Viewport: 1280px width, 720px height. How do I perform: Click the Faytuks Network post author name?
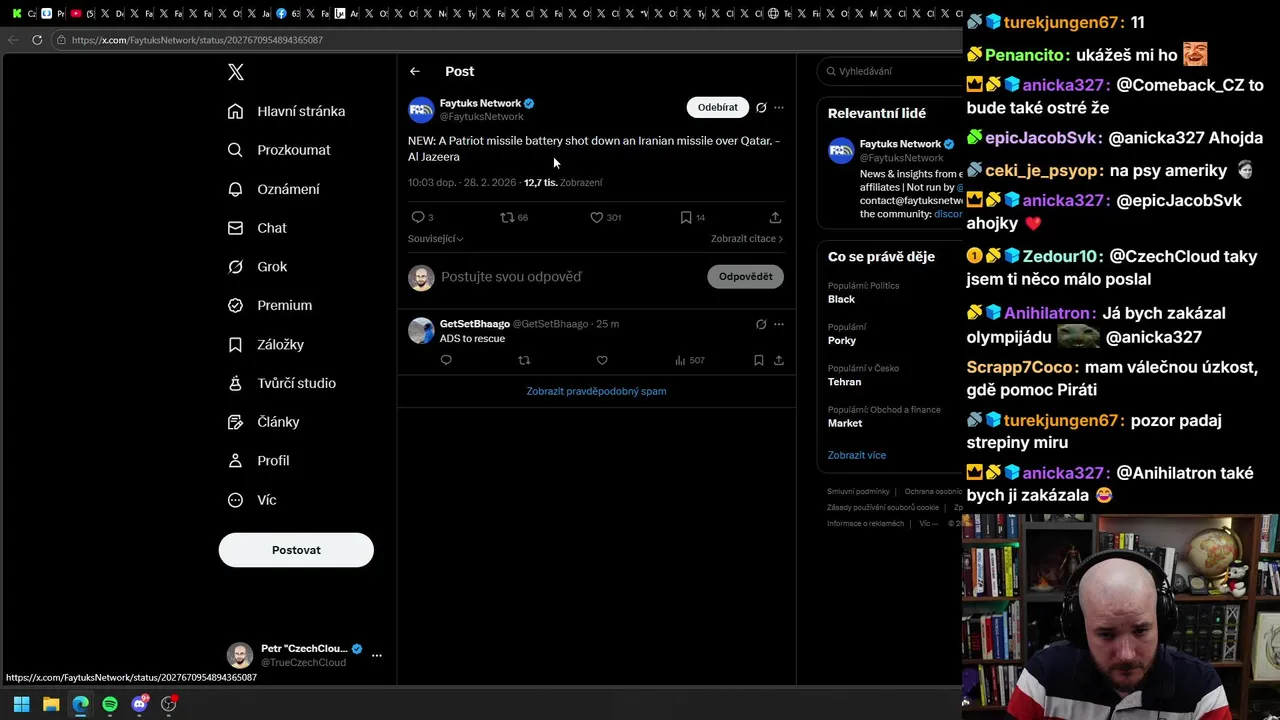(480, 103)
